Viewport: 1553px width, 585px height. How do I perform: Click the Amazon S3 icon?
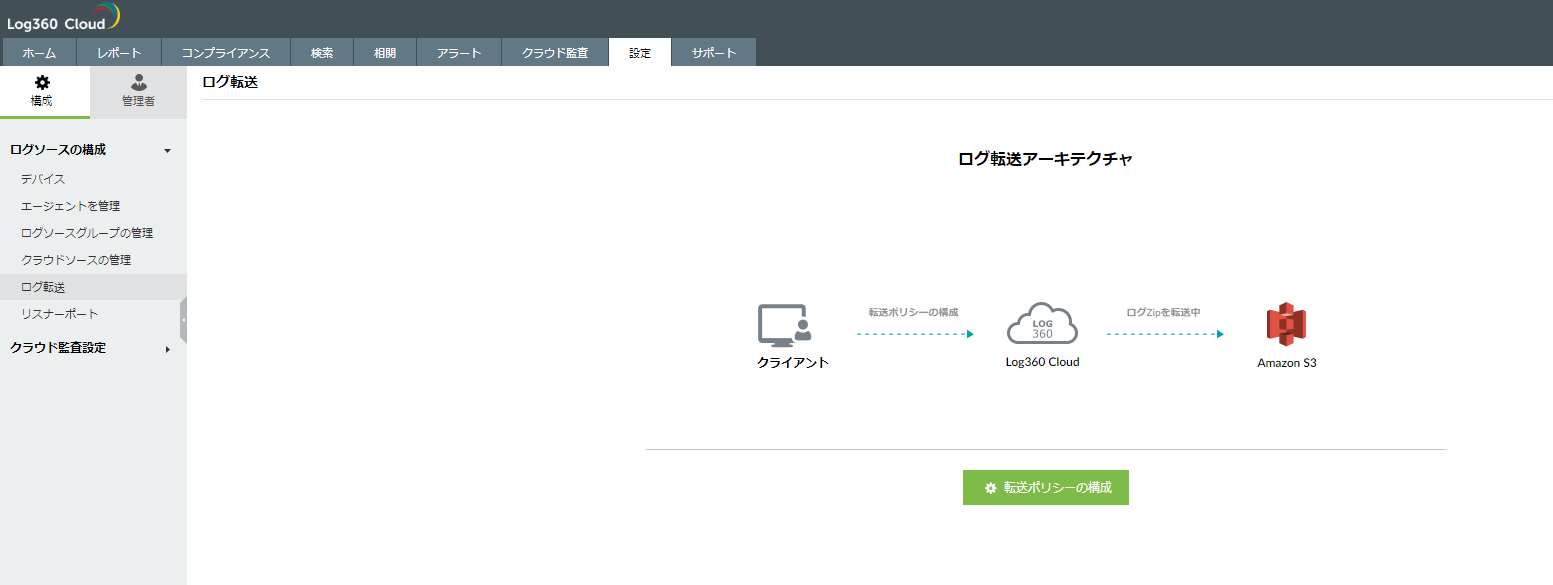(1286, 324)
